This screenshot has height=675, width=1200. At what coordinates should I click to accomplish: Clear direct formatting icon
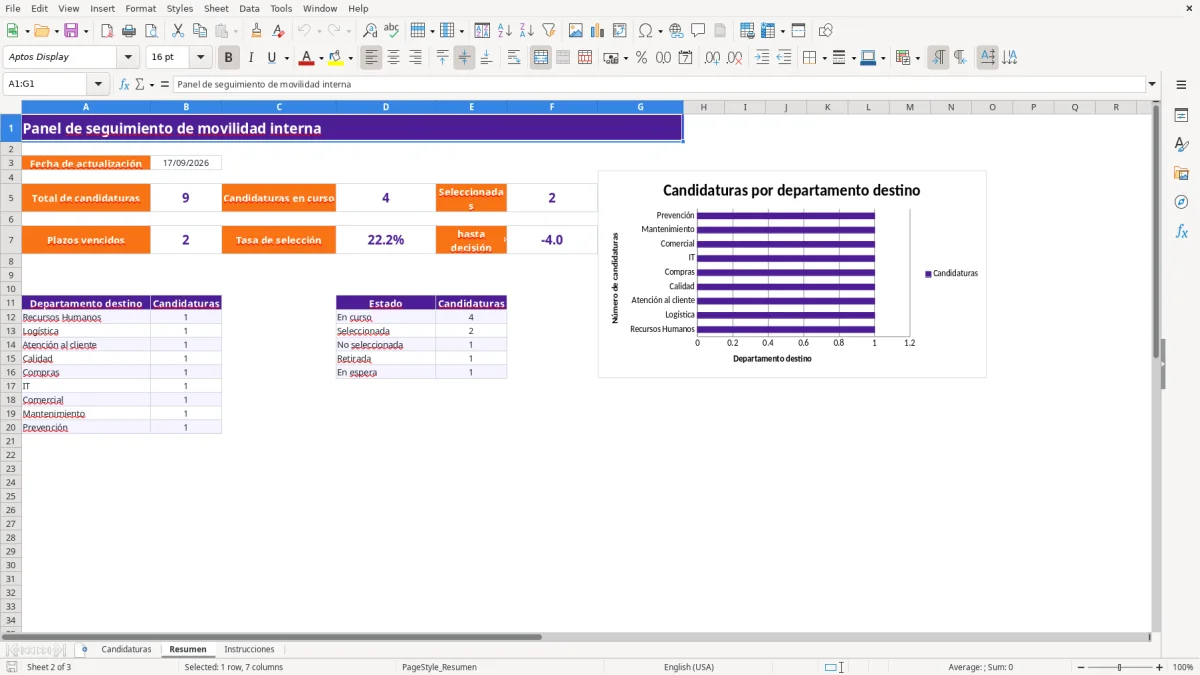279,31
